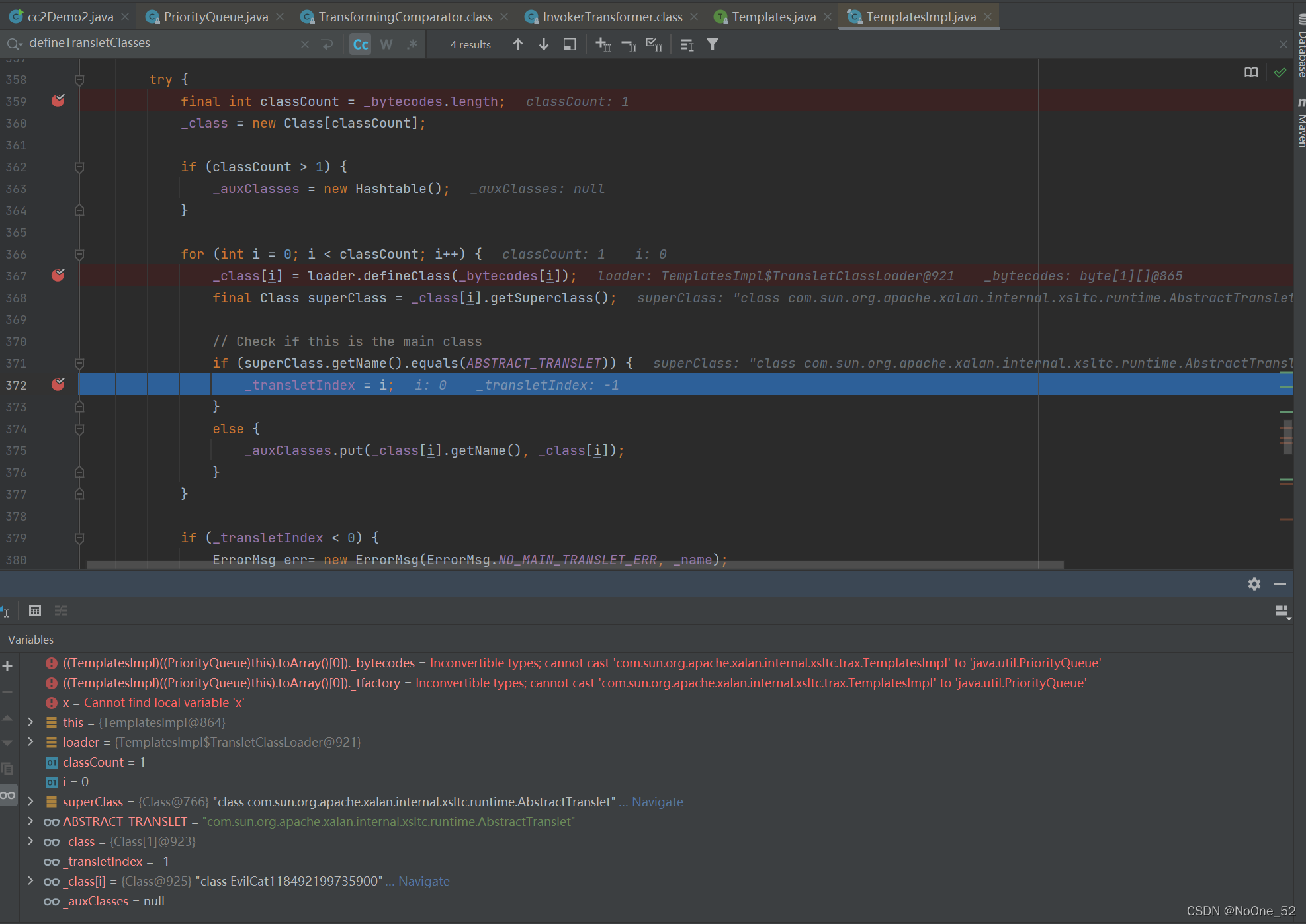Toggle match case Cc search option
This screenshot has height=924, width=1306.
[361, 44]
